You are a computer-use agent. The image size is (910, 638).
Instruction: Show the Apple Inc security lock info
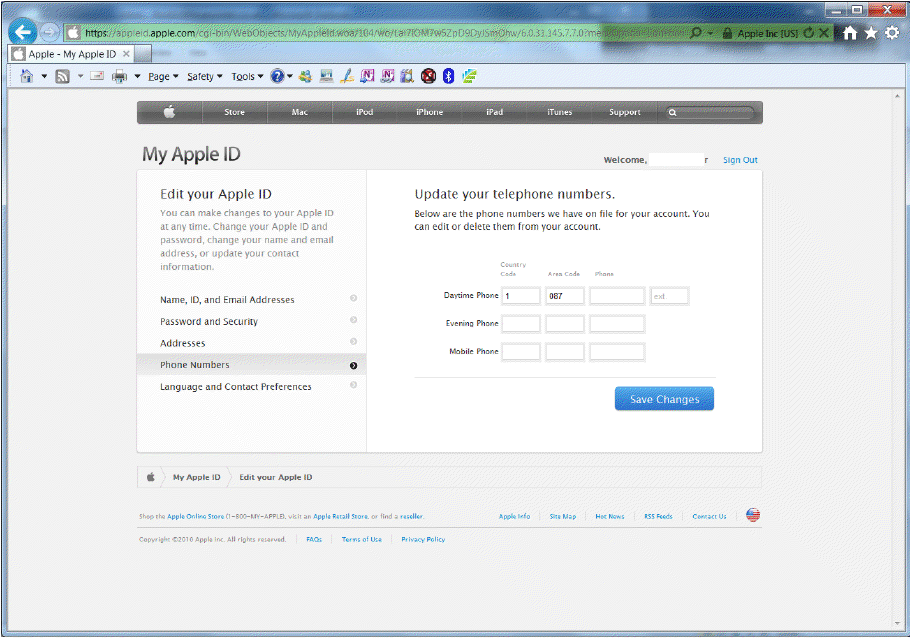tap(759, 33)
